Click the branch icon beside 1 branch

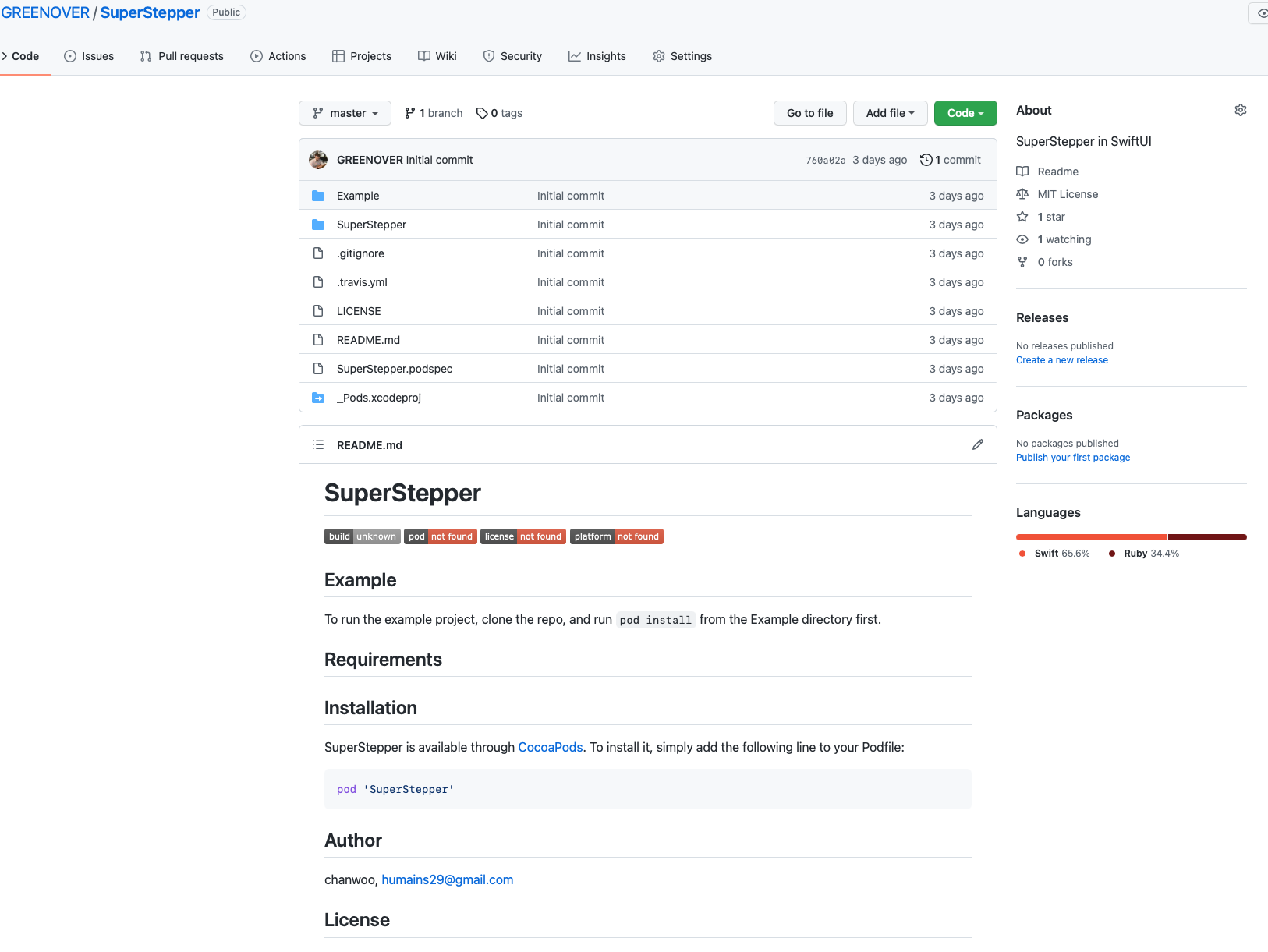point(410,113)
